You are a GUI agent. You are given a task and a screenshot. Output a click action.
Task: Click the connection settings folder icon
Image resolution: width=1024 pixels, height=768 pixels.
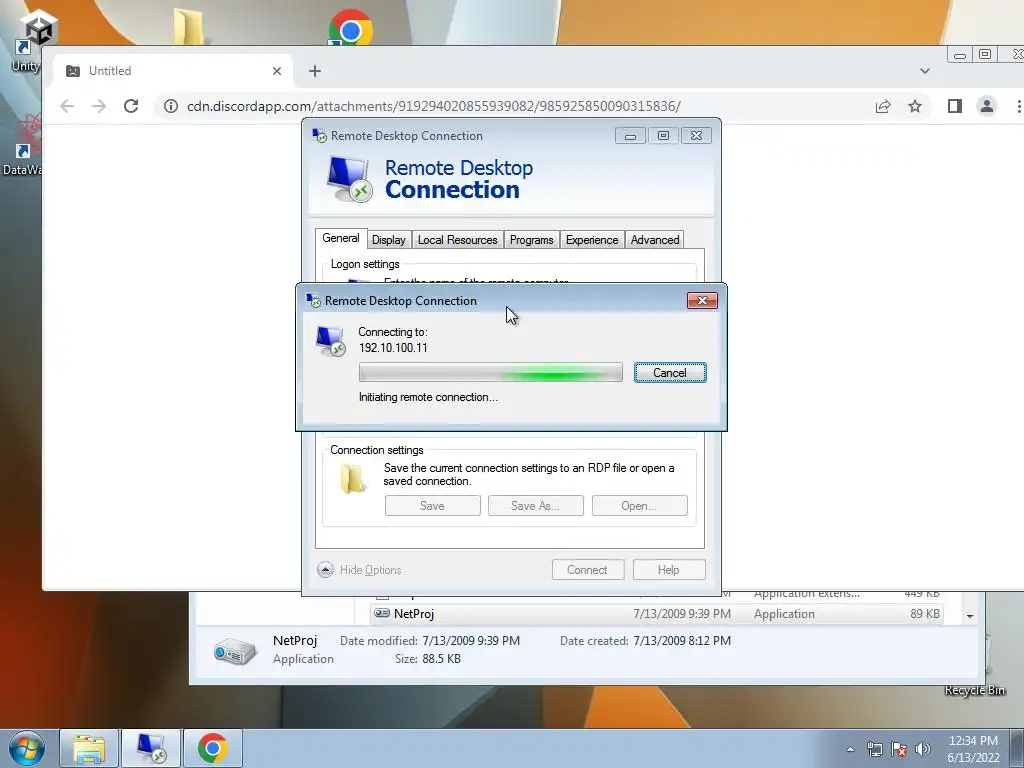353,479
